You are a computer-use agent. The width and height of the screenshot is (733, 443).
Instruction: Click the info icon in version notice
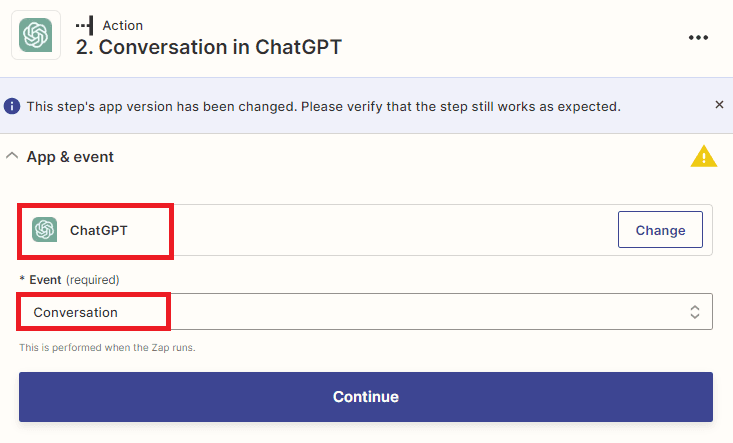(12, 106)
